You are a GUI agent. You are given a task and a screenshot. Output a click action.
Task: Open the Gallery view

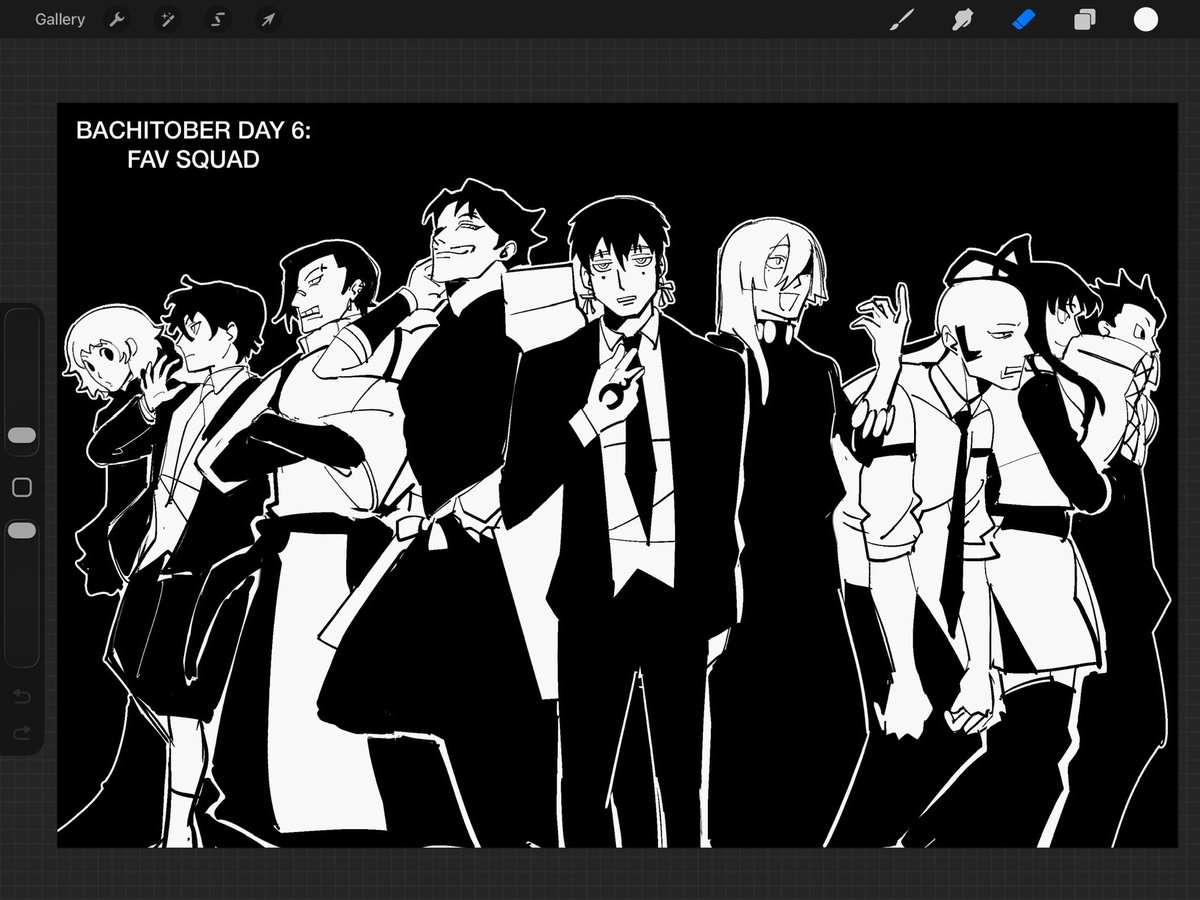tap(60, 19)
